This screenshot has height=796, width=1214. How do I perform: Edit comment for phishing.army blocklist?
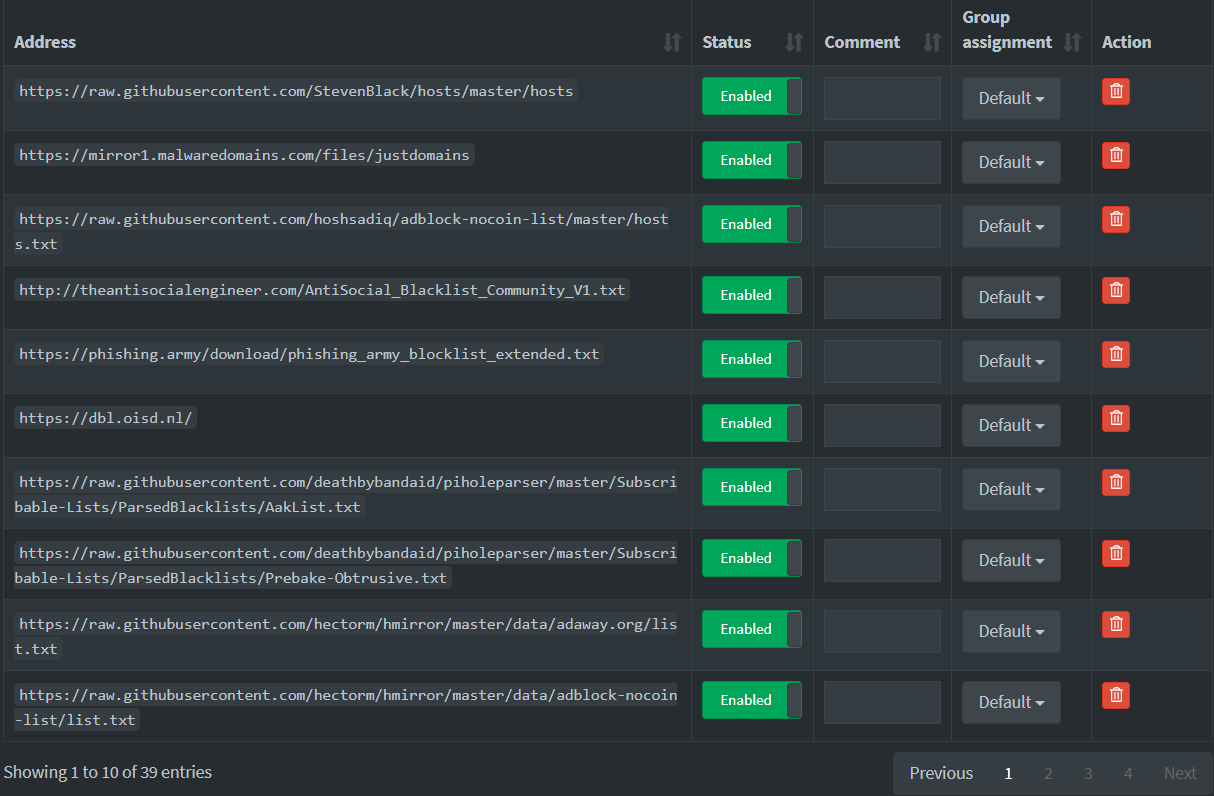882,361
